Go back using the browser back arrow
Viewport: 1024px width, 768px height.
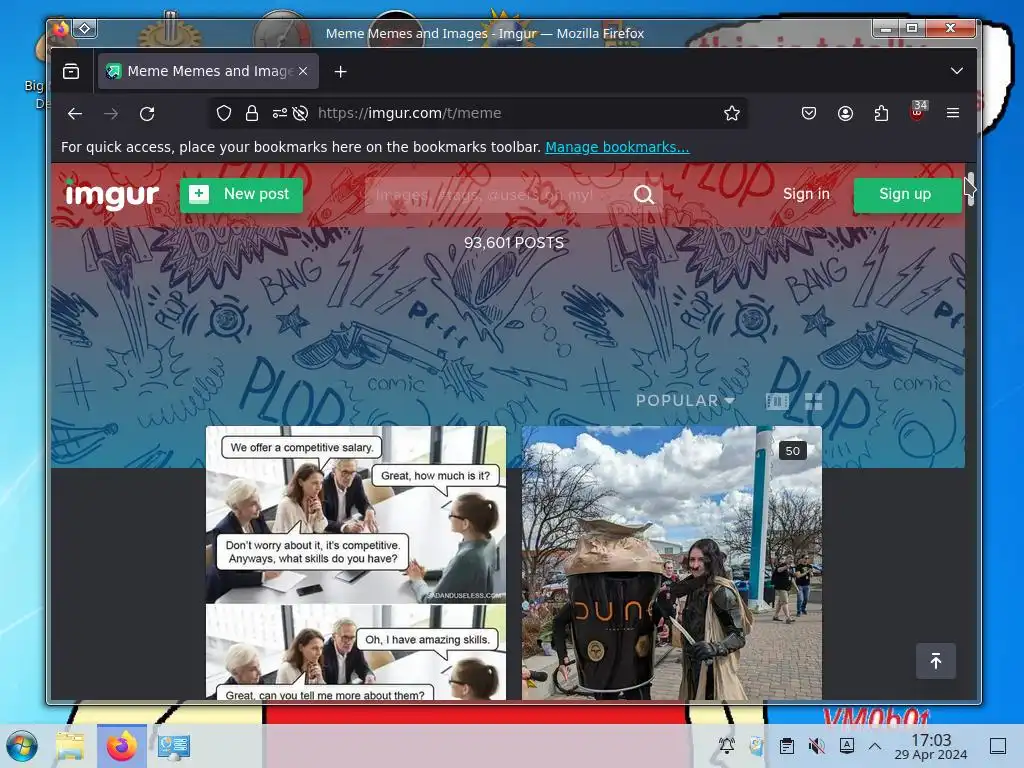75,114
